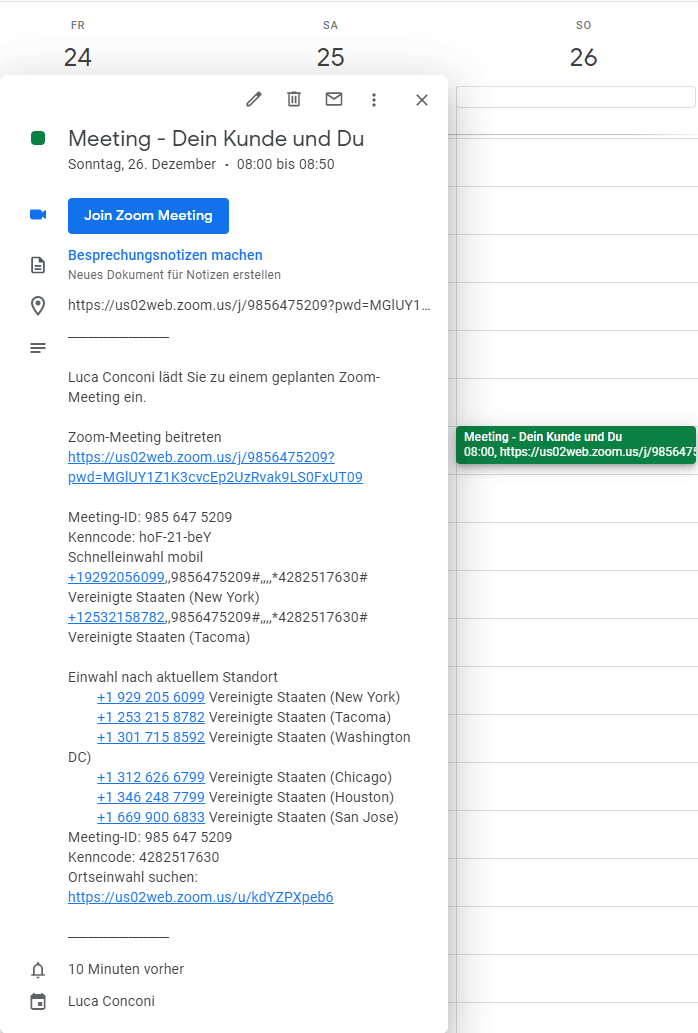
Task: Open Besprechungsnotizen machen link
Action: tap(165, 255)
